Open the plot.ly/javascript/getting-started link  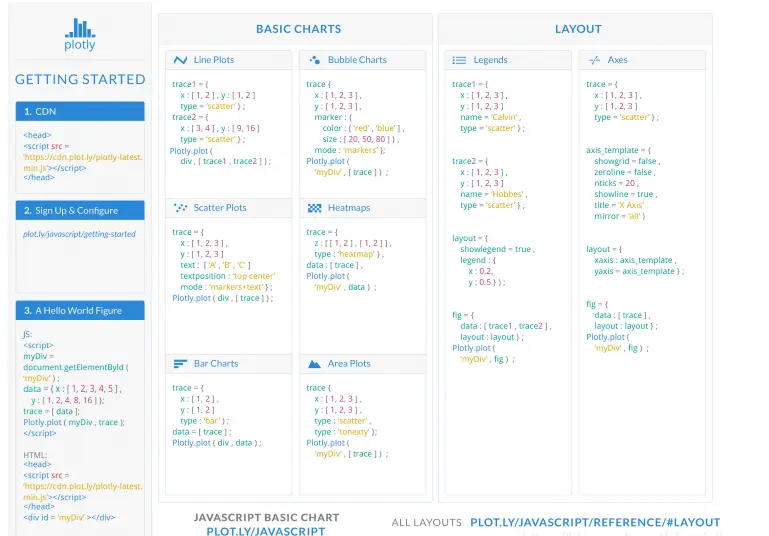tap(79, 234)
